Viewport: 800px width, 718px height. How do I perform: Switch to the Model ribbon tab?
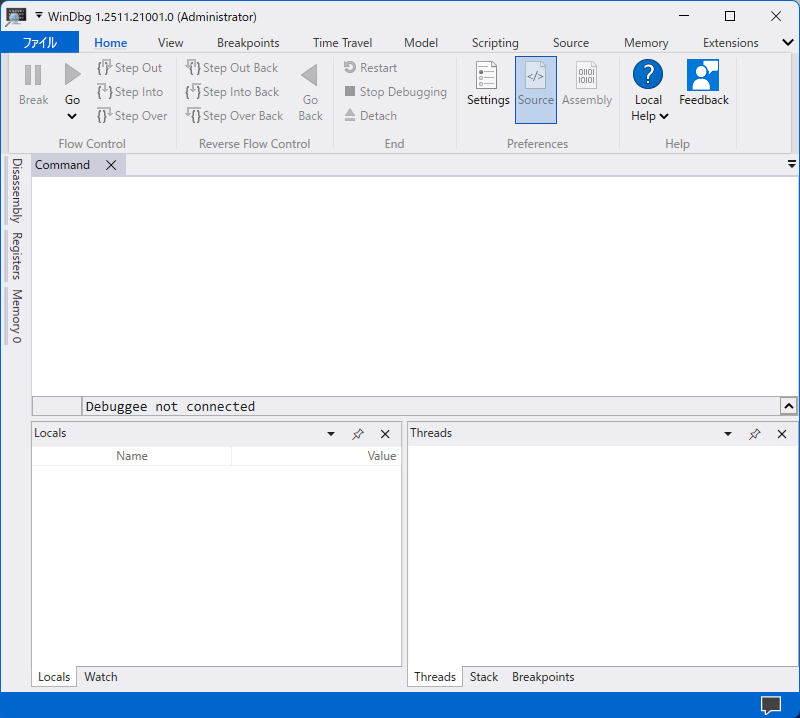(421, 43)
